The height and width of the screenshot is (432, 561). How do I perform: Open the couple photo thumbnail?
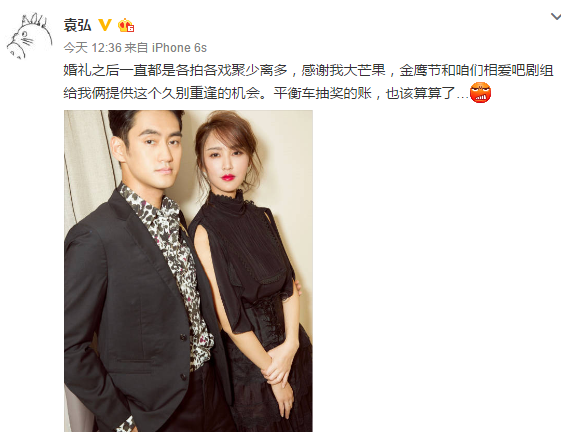(x=188, y=271)
